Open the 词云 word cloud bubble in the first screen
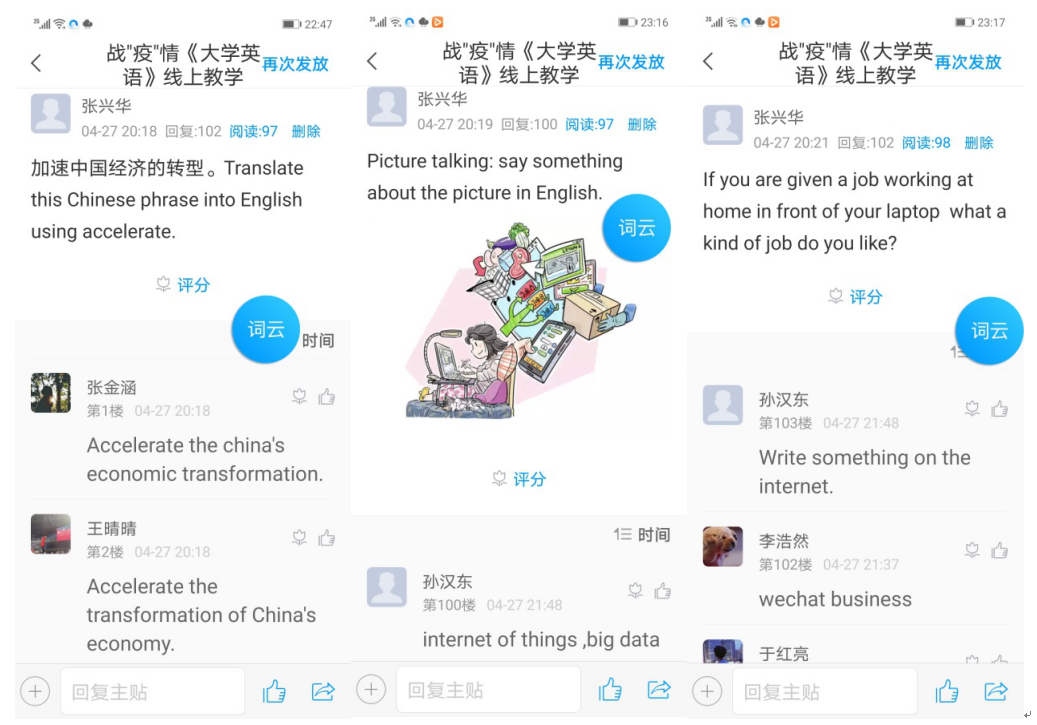Screen dimensions: 1037x725 pos(266,329)
